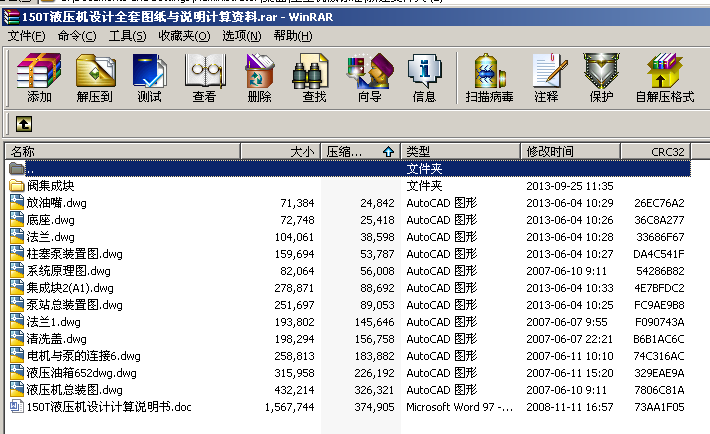The image size is (710, 434).
Task: Open the 向导 (Wizard) icon
Action: click(x=369, y=78)
